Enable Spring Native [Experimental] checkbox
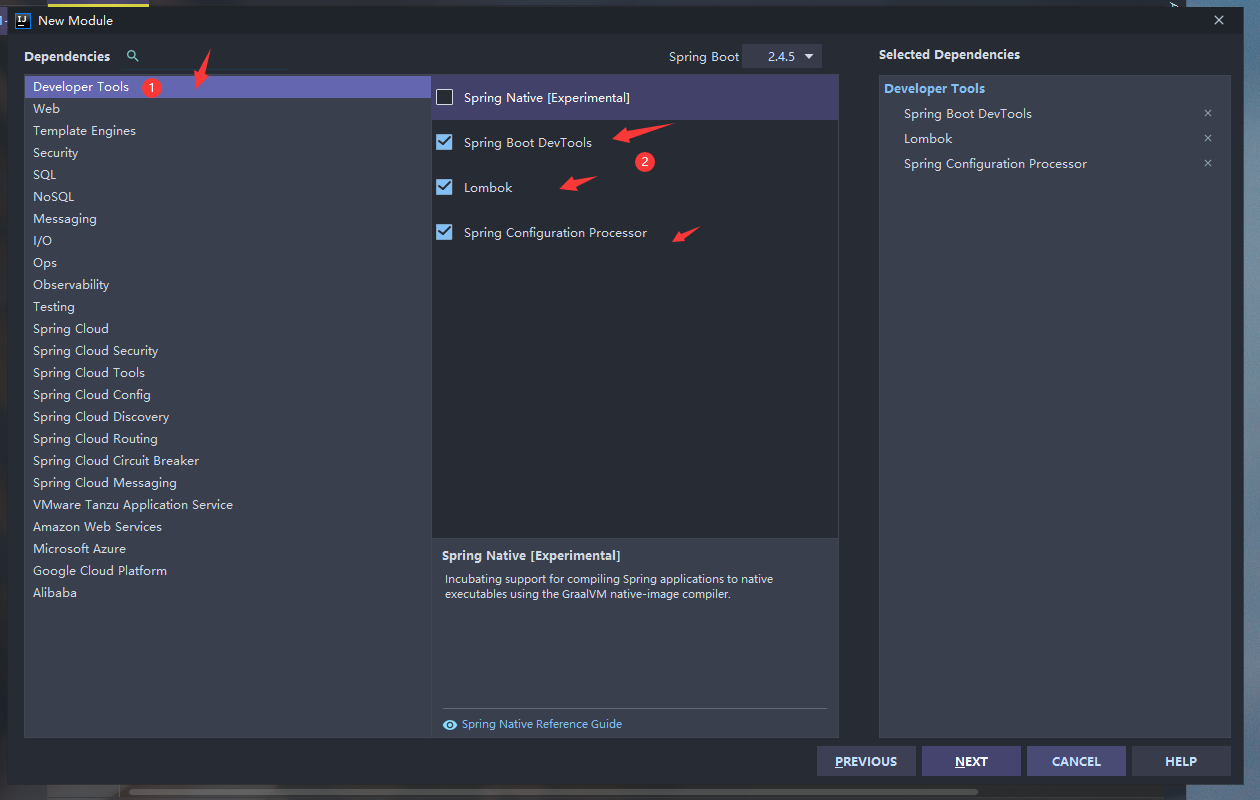The width and height of the screenshot is (1260, 800). (445, 97)
